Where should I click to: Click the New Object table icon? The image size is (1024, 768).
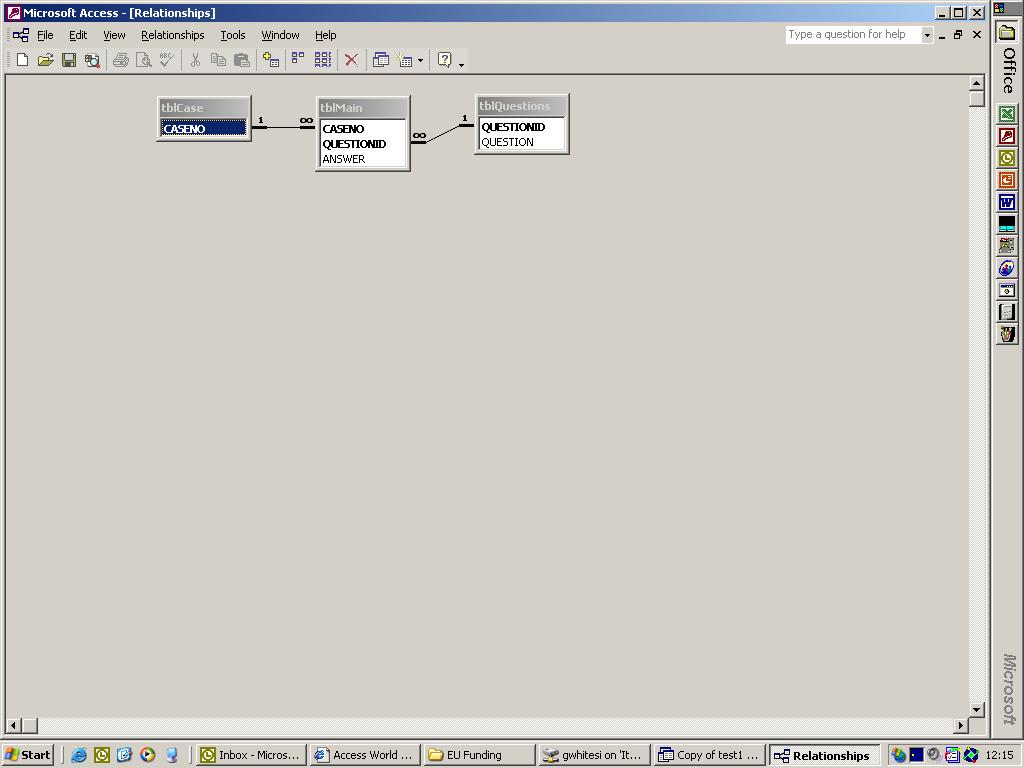coord(405,60)
